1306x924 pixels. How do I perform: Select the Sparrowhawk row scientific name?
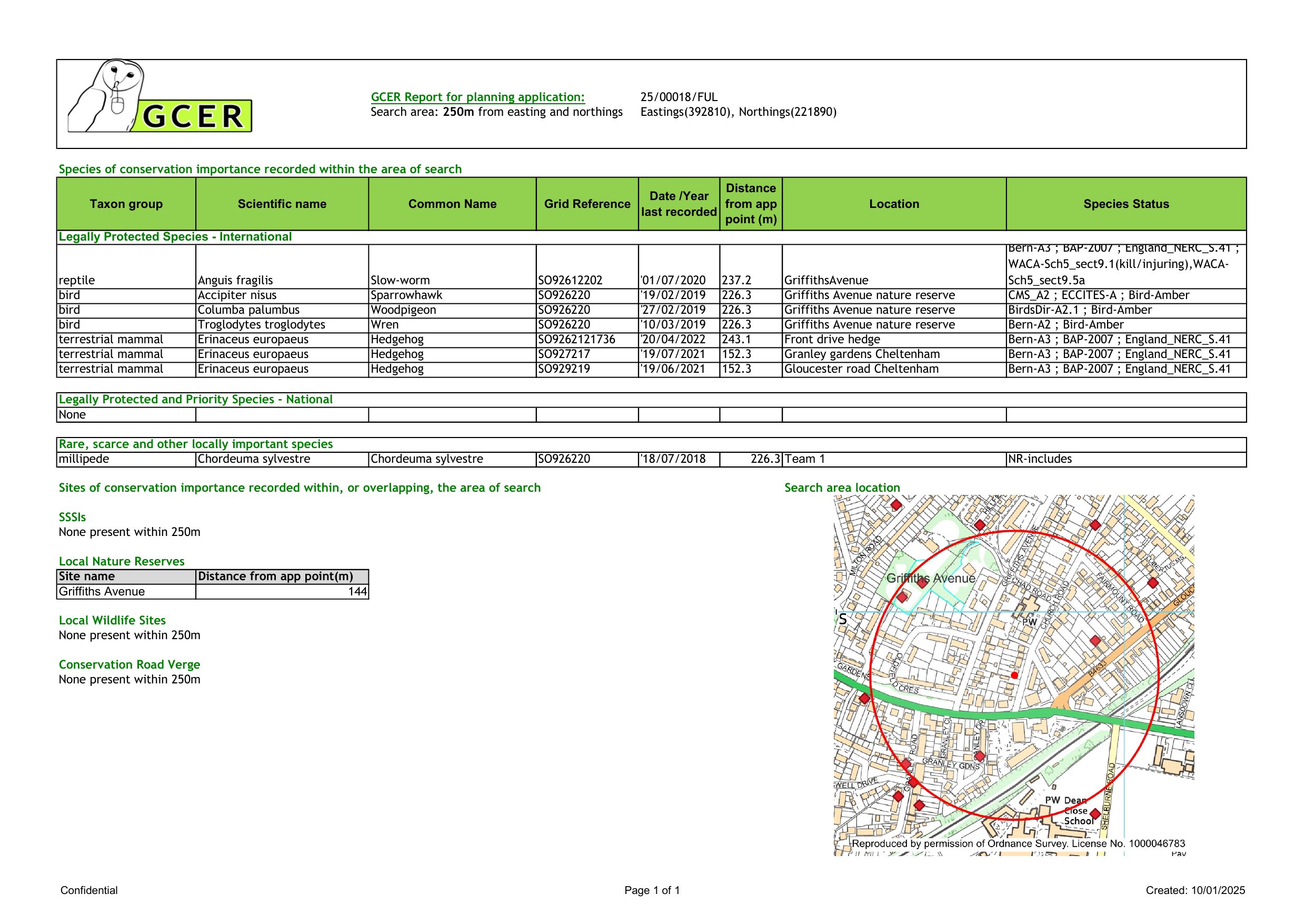click(x=237, y=295)
